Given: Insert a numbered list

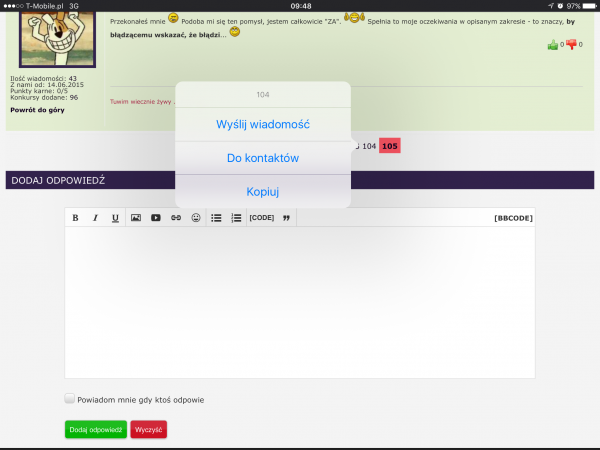Looking at the screenshot, I should click(x=236, y=218).
